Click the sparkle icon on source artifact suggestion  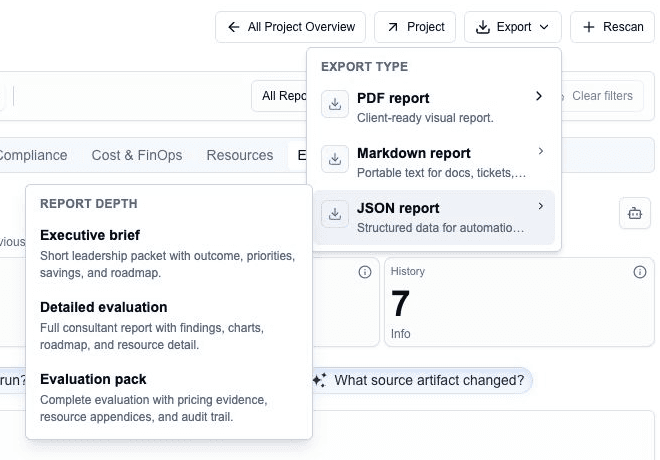[319, 380]
